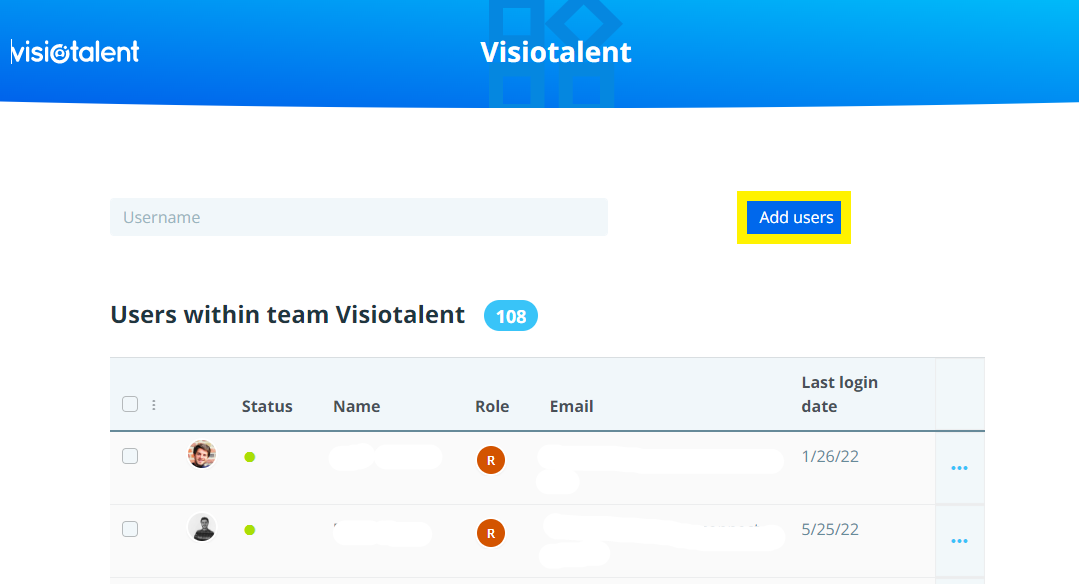Click the avatar of the first user
1079x584 pixels.
[x=202, y=455]
